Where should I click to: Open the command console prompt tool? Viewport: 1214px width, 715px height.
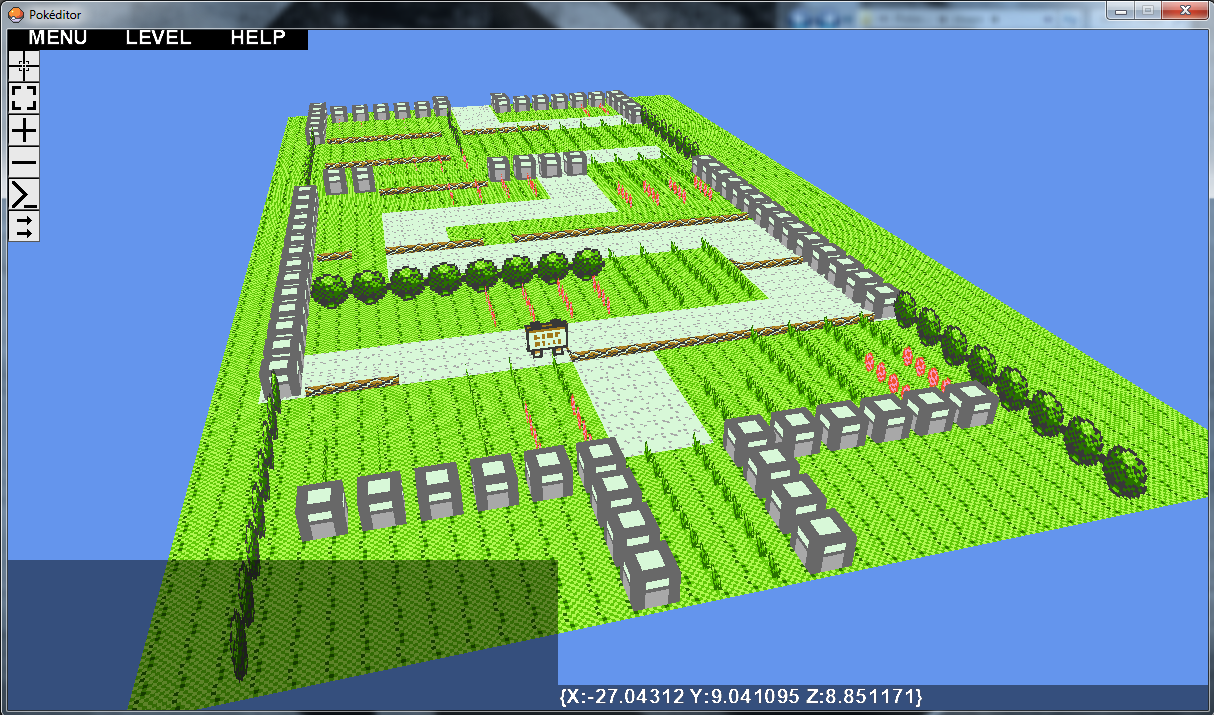tap(24, 194)
